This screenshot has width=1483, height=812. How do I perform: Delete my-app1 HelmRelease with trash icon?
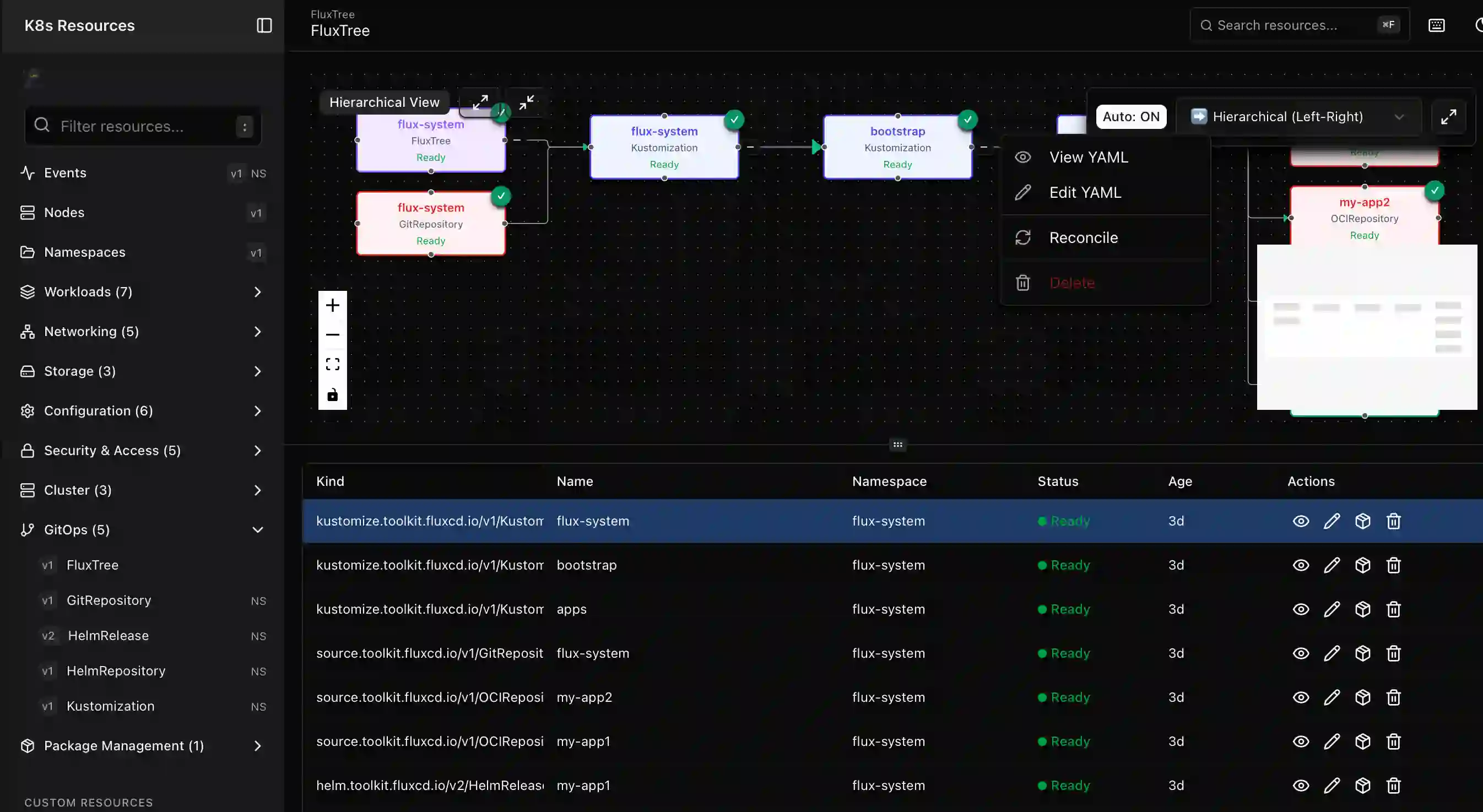(x=1394, y=785)
